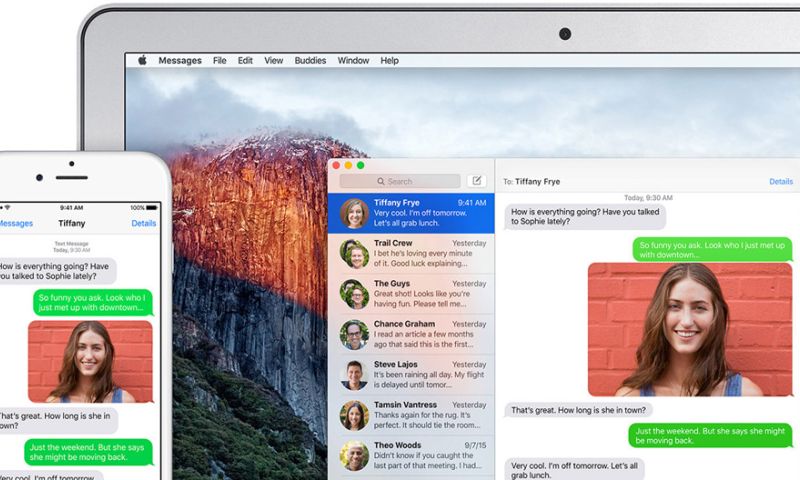Open the Buddies menu
The image size is (800, 480).
pyautogui.click(x=310, y=60)
